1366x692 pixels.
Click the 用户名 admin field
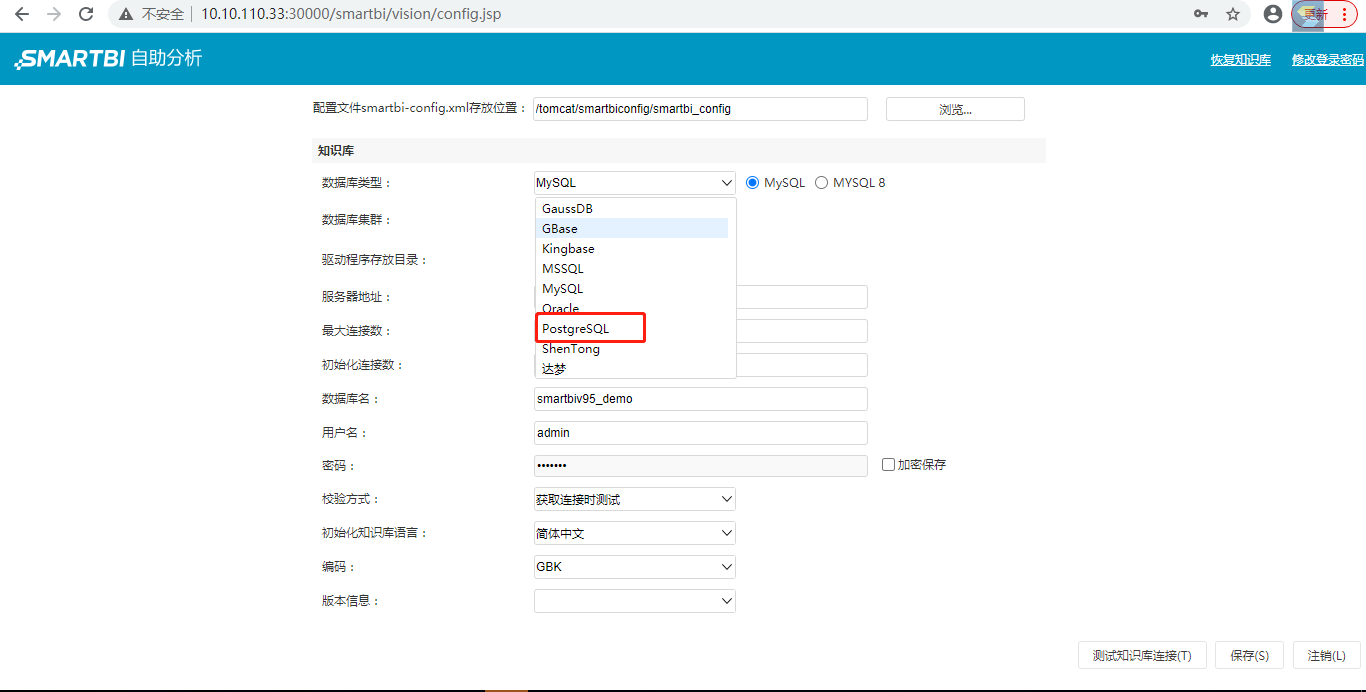(700, 432)
